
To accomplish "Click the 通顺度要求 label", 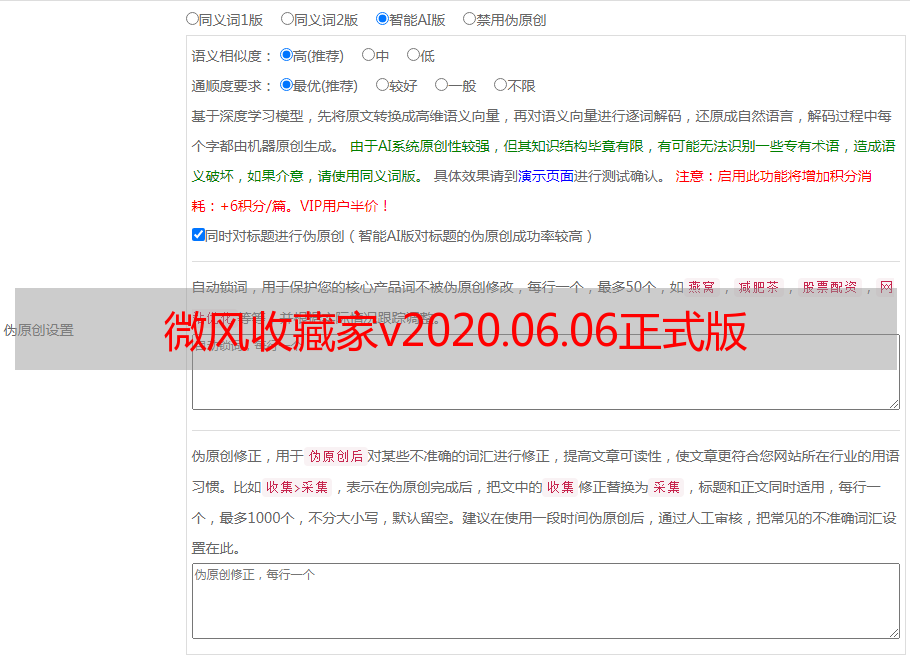I will [x=231, y=87].
